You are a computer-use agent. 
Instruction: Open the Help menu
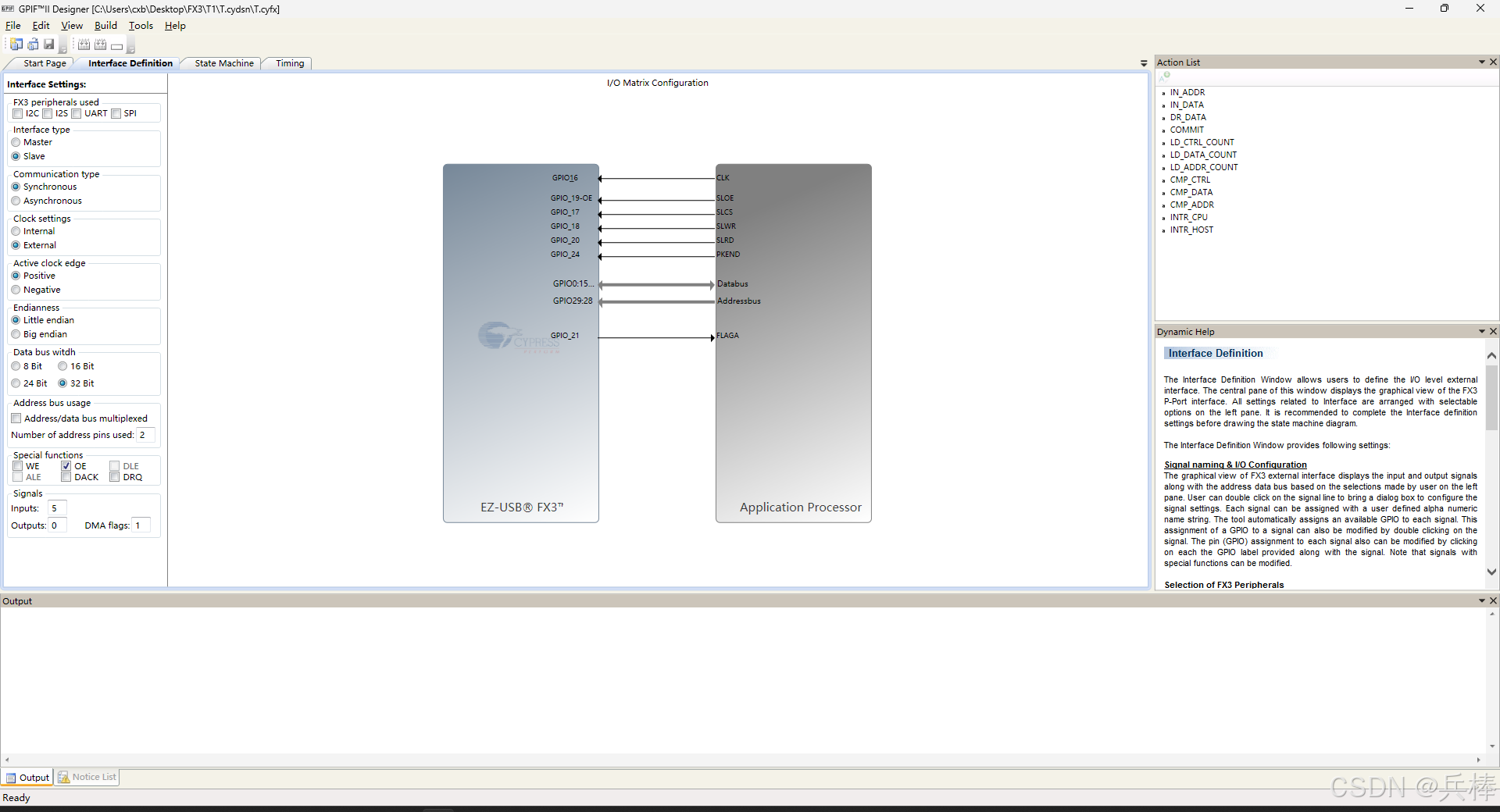pos(175,26)
